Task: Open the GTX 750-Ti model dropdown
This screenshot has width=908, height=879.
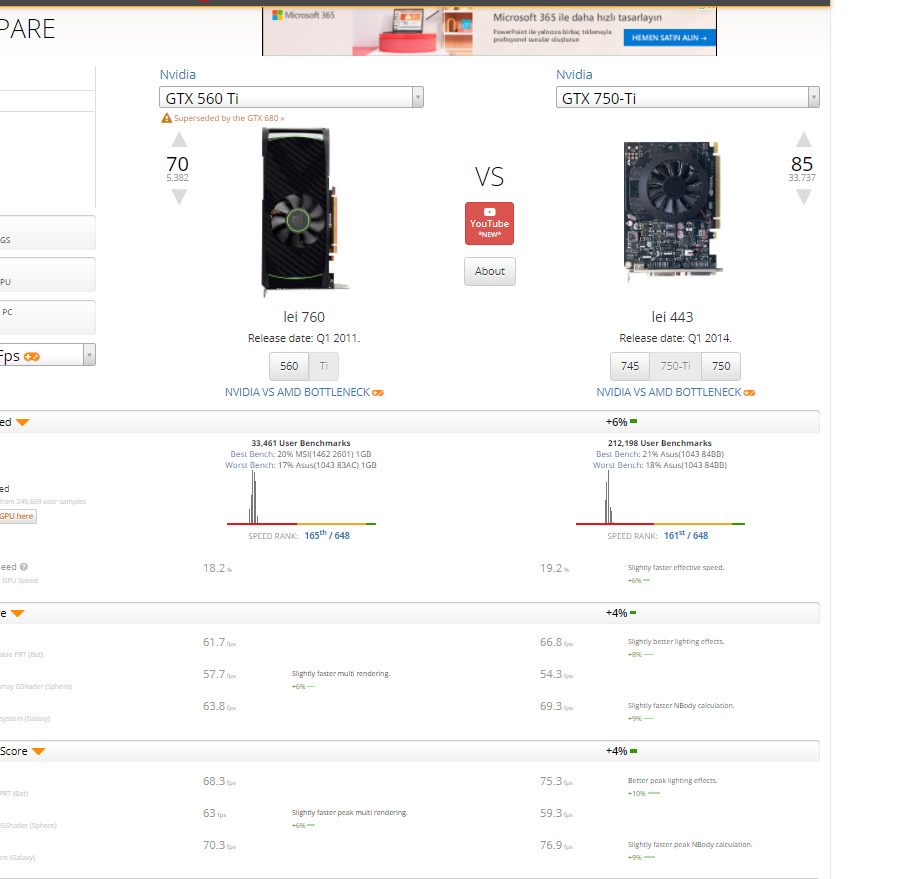Action: (x=688, y=97)
